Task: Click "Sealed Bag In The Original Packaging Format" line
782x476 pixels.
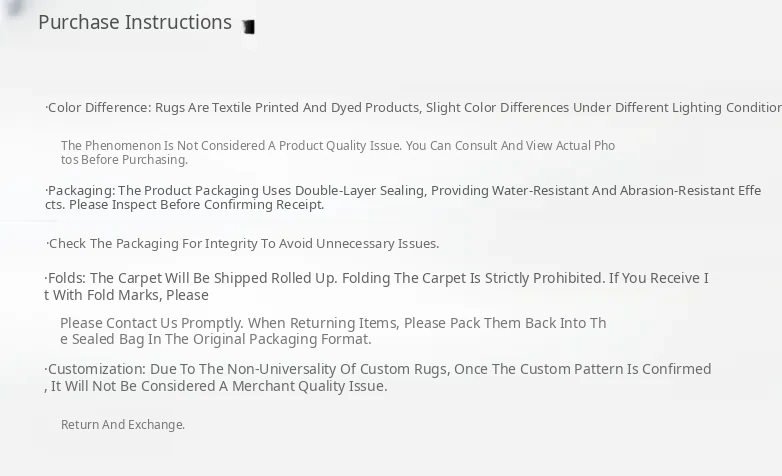Action: 220,339
